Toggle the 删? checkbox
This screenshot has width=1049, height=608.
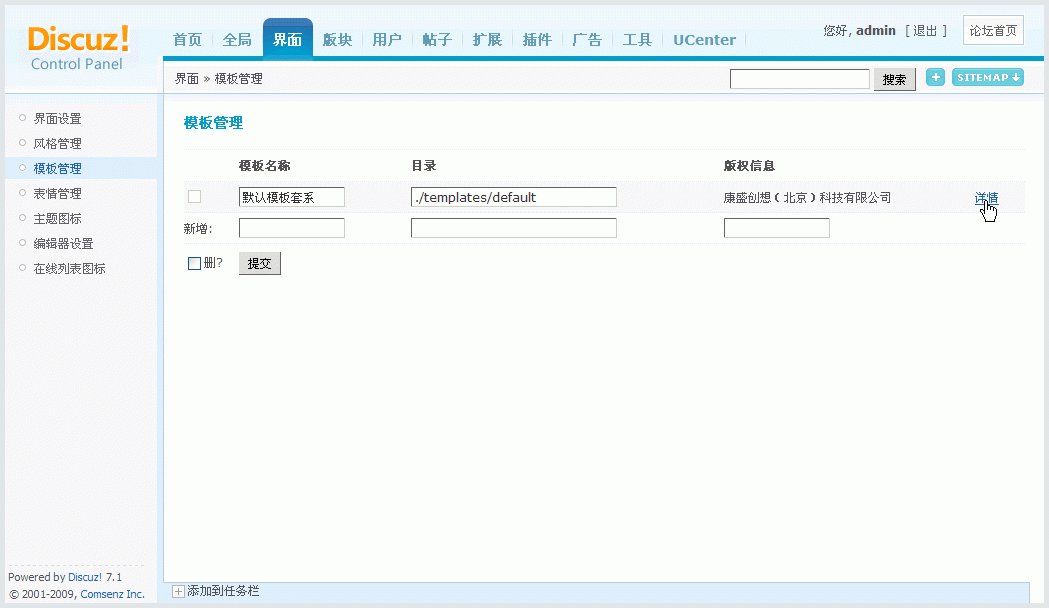[x=195, y=264]
